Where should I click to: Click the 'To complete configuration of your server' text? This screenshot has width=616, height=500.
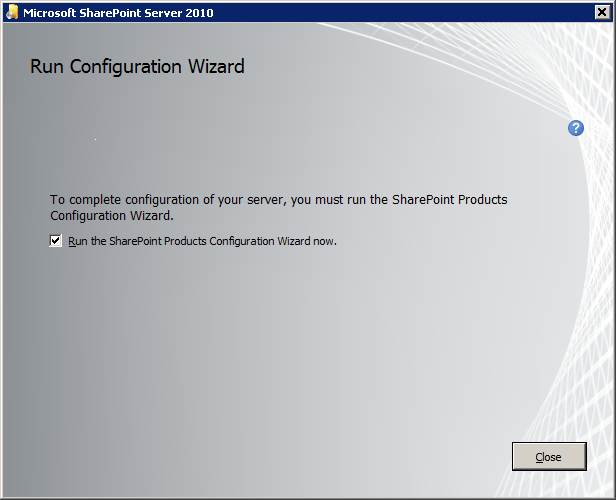(x=170, y=200)
